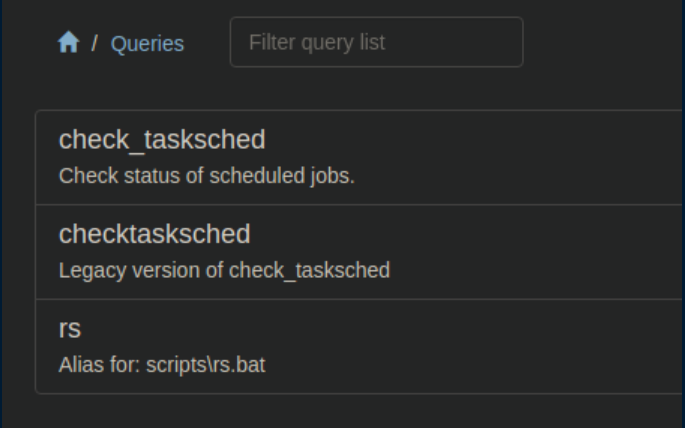Viewport: 685px width, 428px height.
Task: Select the second query list row
Action: click(360, 252)
